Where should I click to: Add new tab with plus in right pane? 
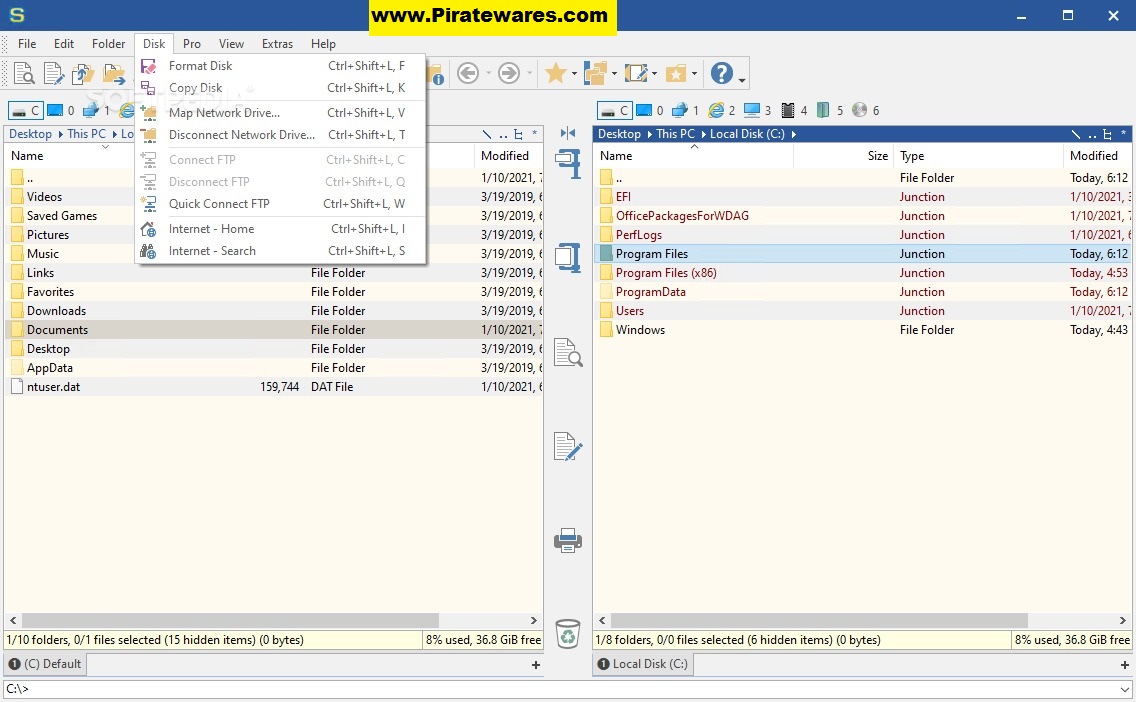tap(1125, 665)
